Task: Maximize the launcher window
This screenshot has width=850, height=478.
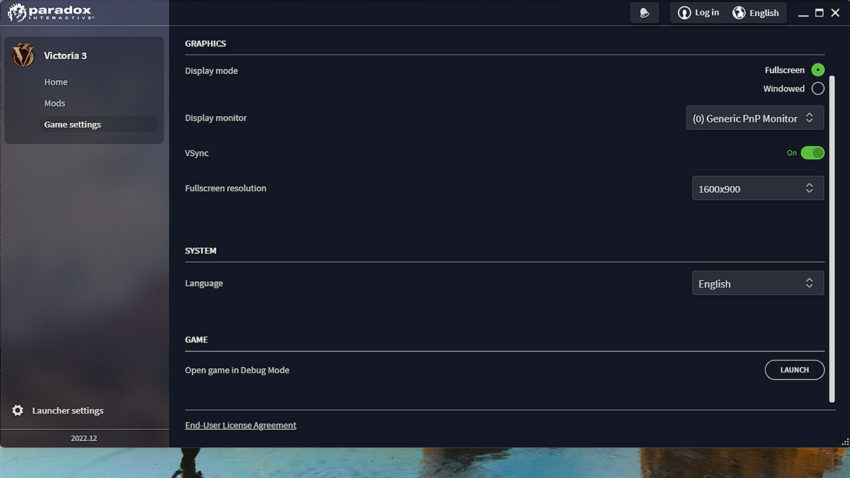Action: [x=819, y=13]
